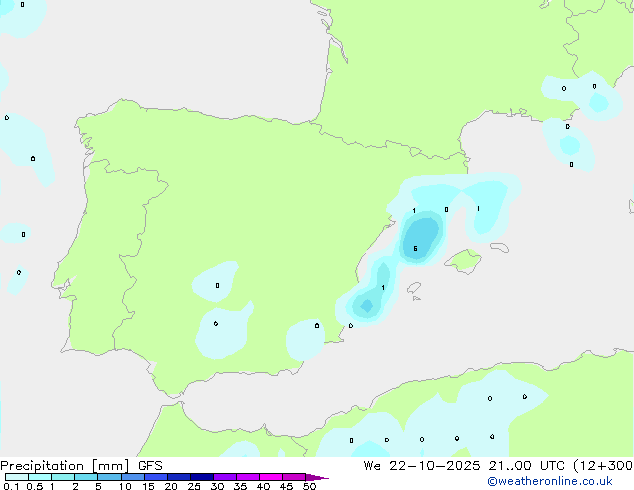Image resolution: width=634 pixels, height=490 pixels.
Task: Choose the 5–10 mm legend swatch
Action: coord(110,477)
